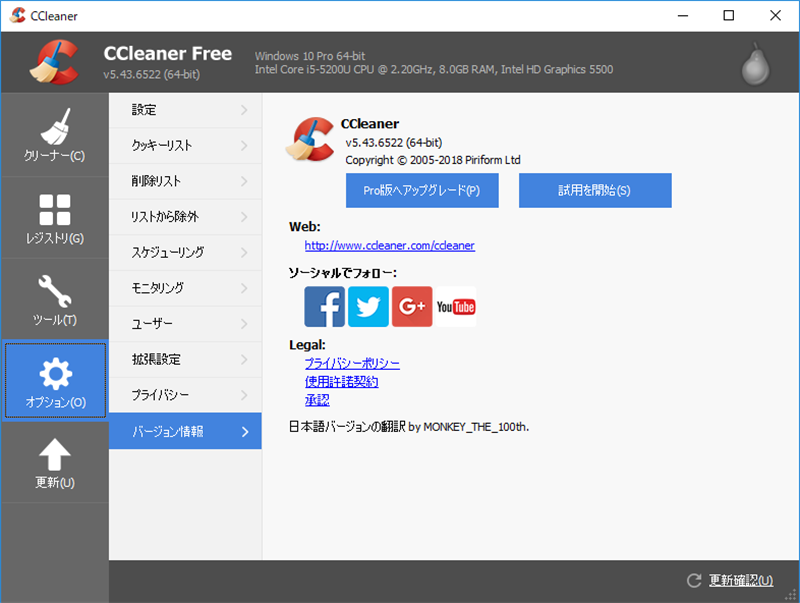Follow CCleaner on Twitter

tap(368, 306)
